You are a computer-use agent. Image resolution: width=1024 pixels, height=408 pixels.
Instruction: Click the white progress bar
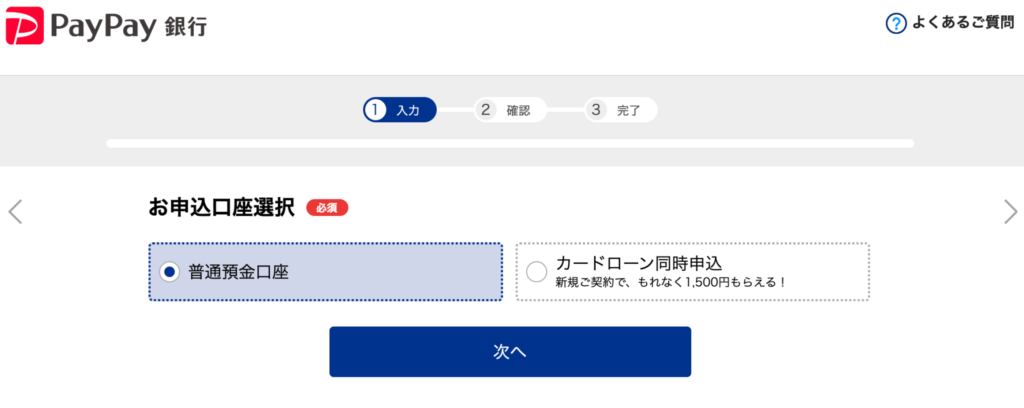[510, 143]
